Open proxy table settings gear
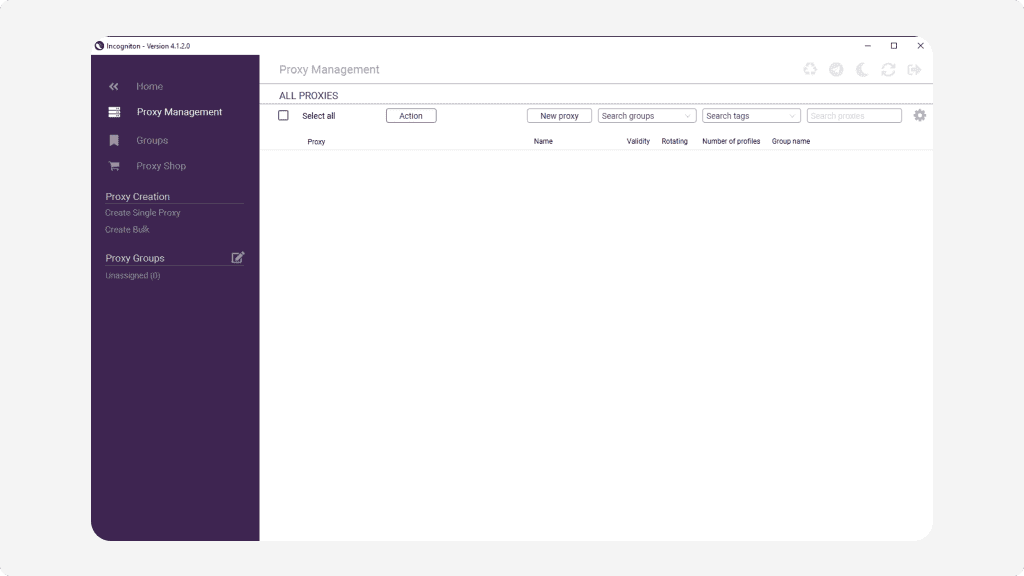Image resolution: width=1024 pixels, height=576 pixels. coord(920,116)
